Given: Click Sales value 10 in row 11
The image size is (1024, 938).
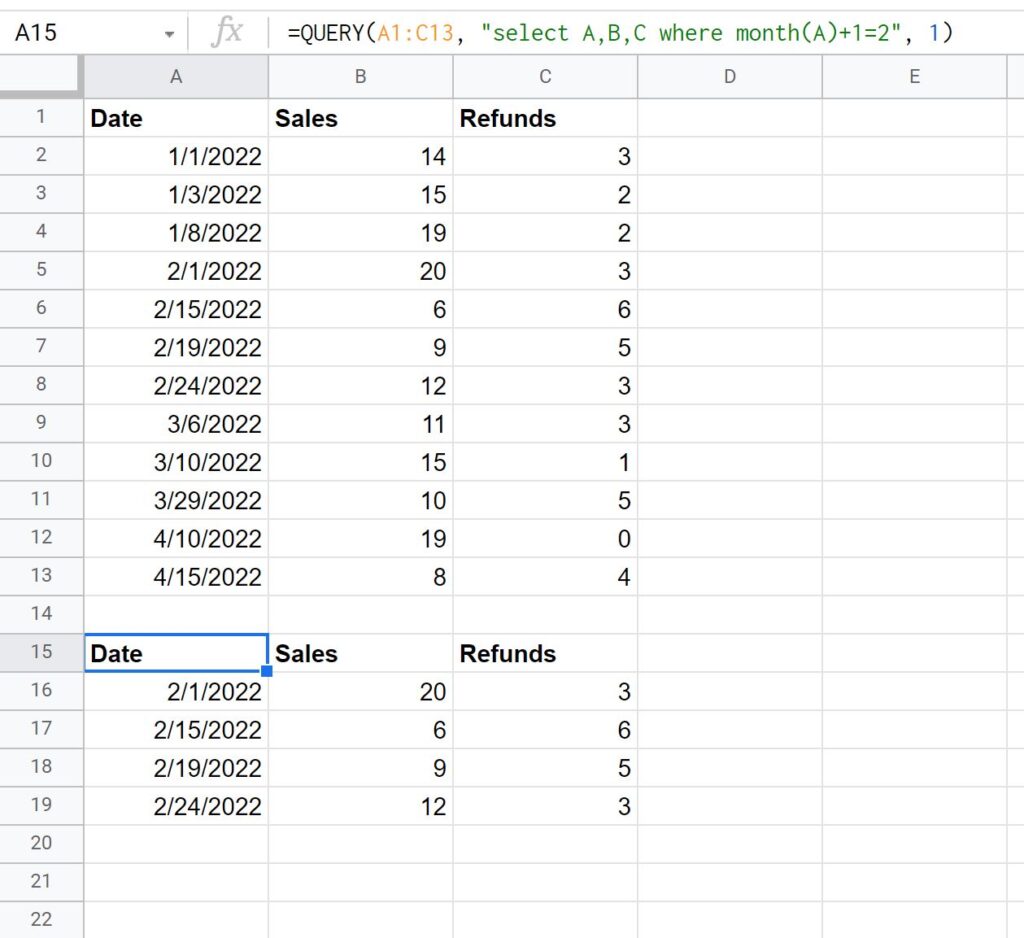Looking at the screenshot, I should point(360,500).
